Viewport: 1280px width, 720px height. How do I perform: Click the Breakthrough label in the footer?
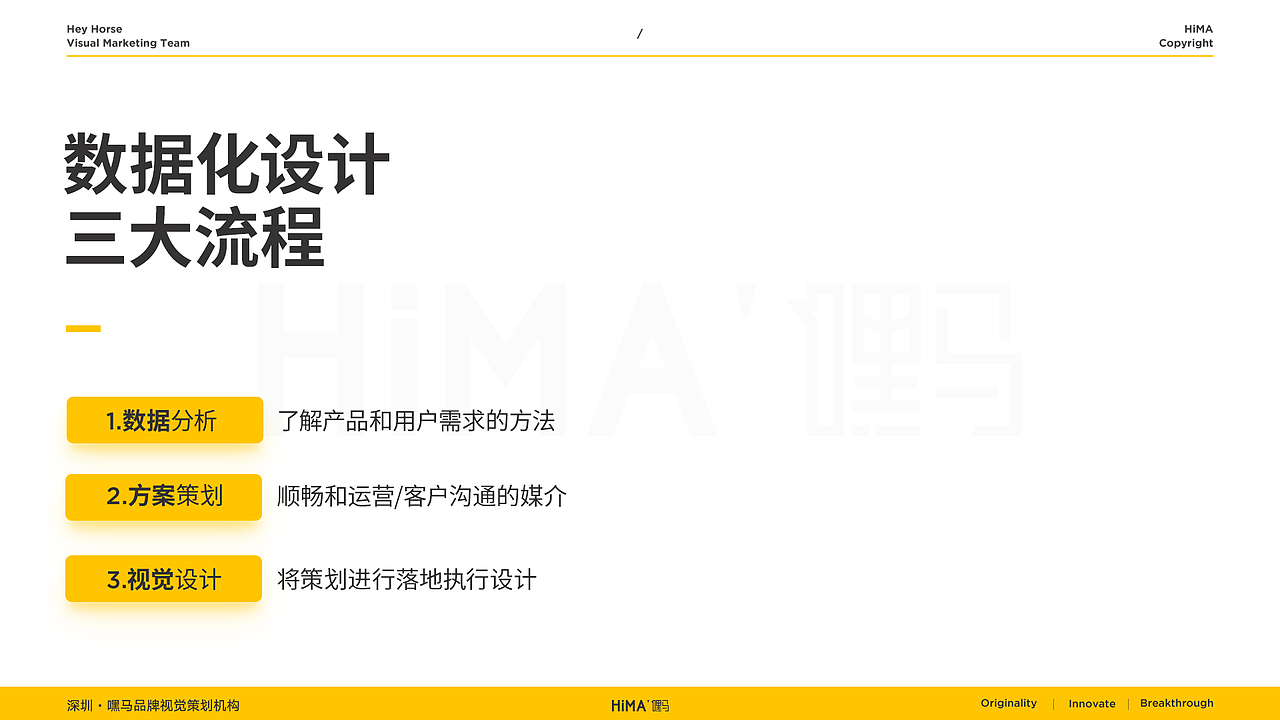(x=1176, y=703)
